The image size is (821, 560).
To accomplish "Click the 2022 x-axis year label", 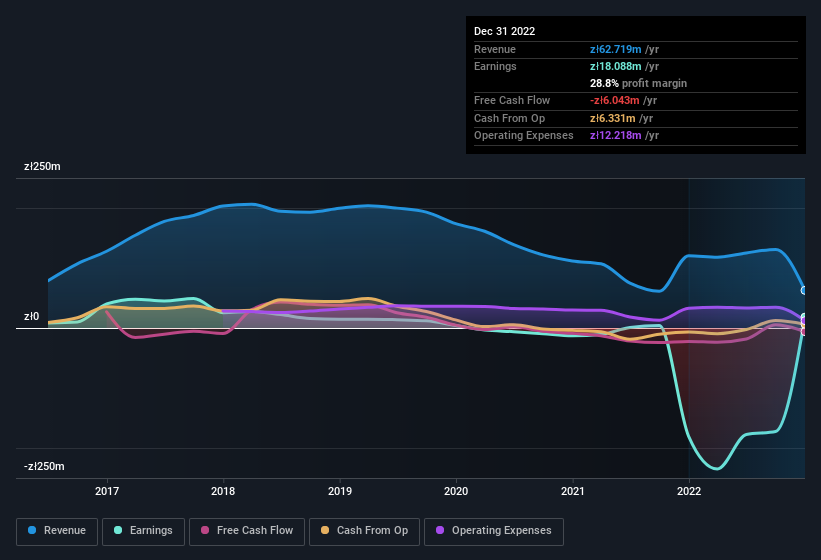I will click(x=689, y=491).
